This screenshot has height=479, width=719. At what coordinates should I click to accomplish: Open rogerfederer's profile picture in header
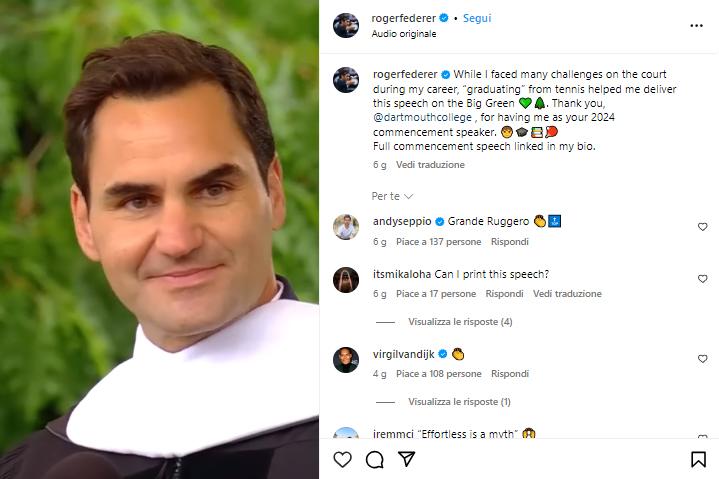(x=346, y=26)
